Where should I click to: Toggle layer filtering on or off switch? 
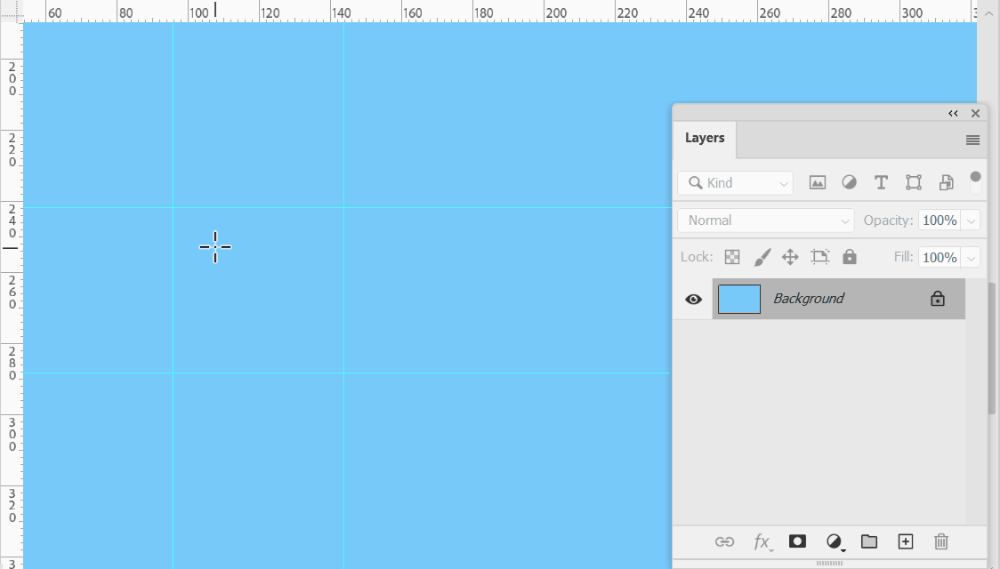point(975,182)
